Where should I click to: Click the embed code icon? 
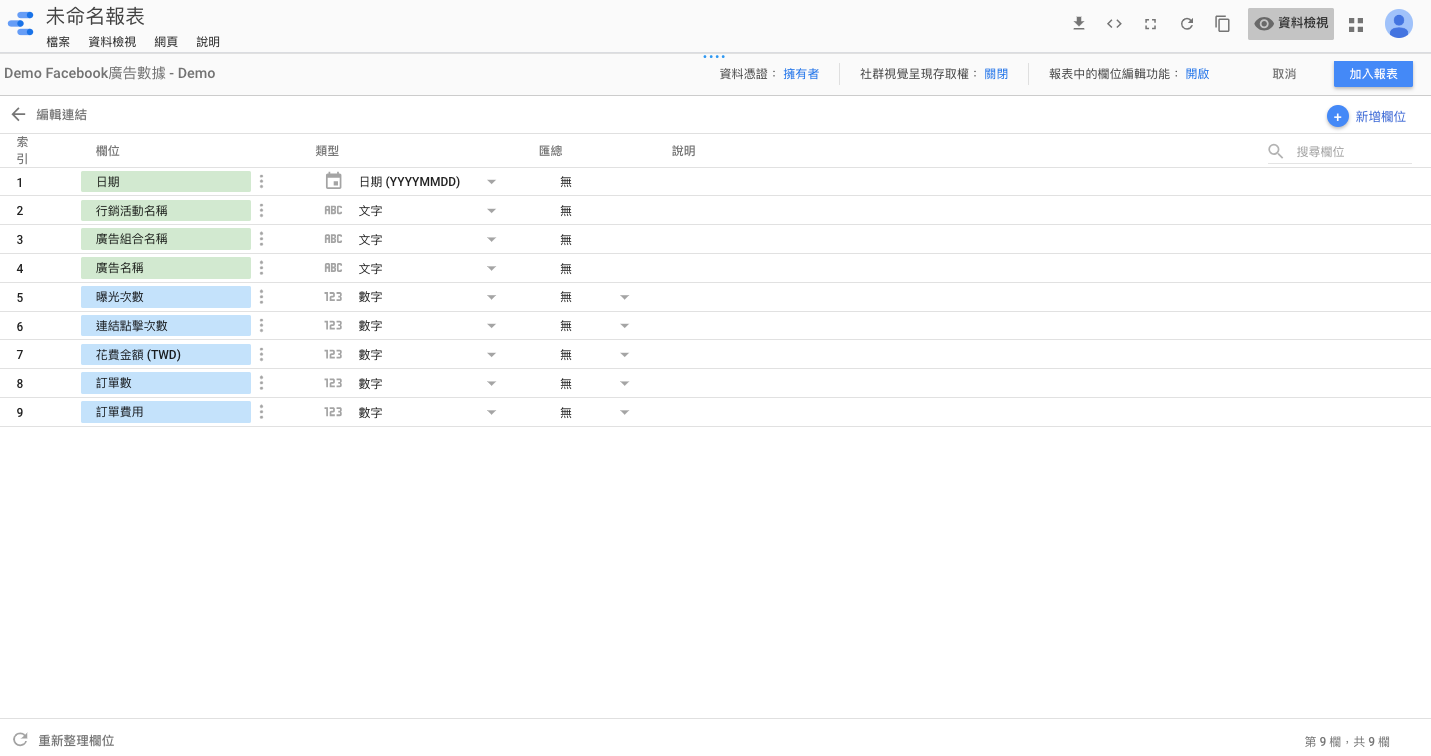[1114, 24]
